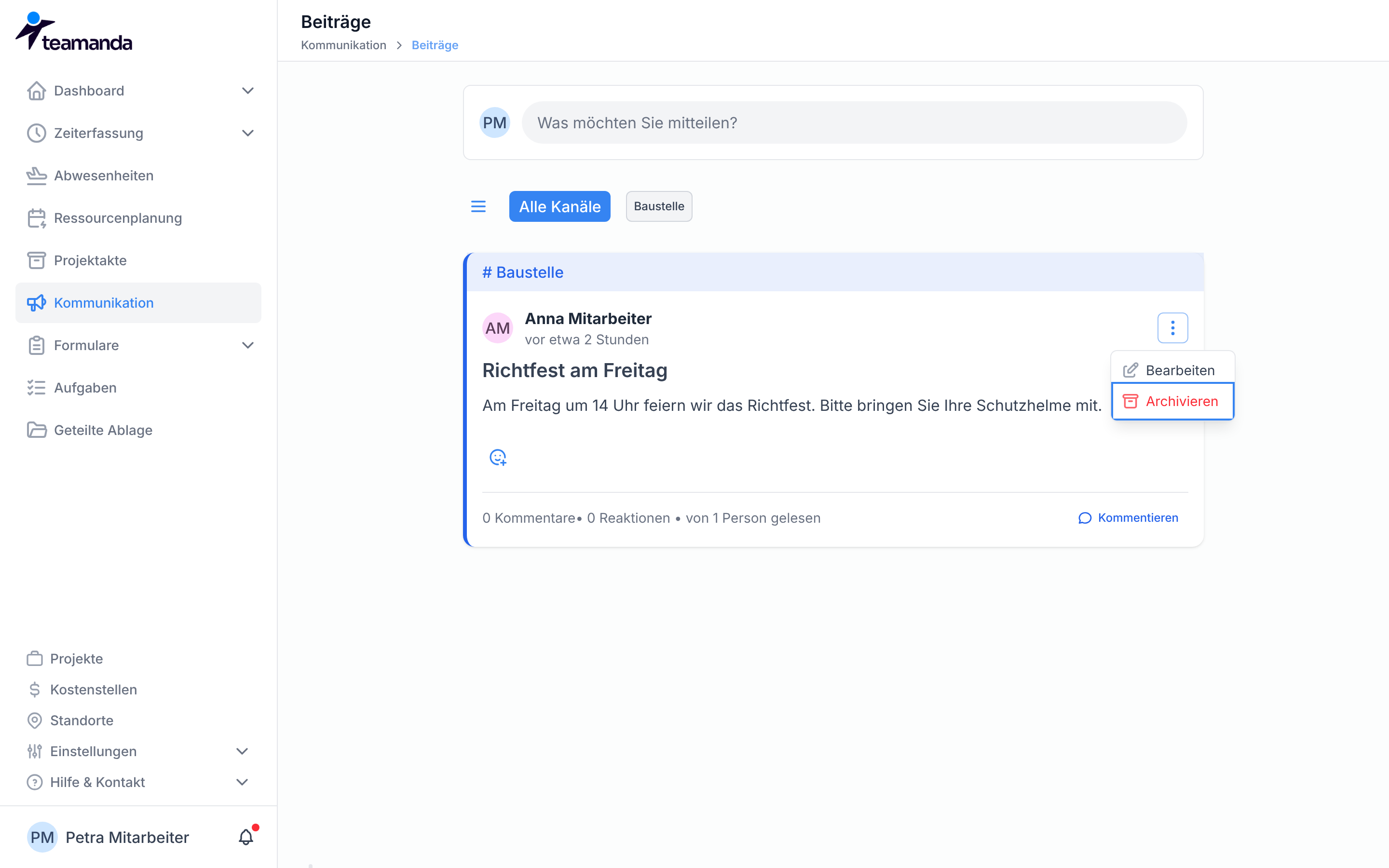Click the Kostenstellen dollar icon
1389x868 pixels.
pyautogui.click(x=34, y=690)
